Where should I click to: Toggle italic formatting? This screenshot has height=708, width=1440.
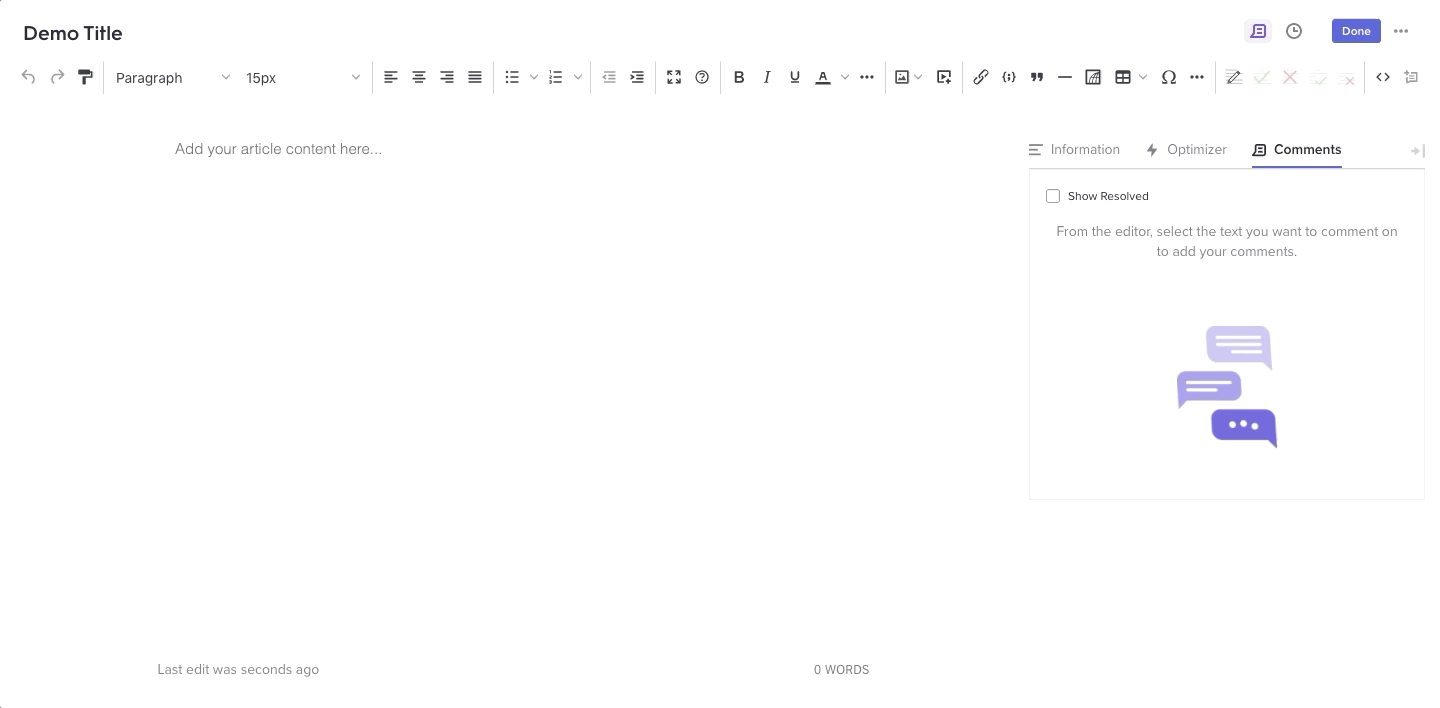click(x=767, y=77)
